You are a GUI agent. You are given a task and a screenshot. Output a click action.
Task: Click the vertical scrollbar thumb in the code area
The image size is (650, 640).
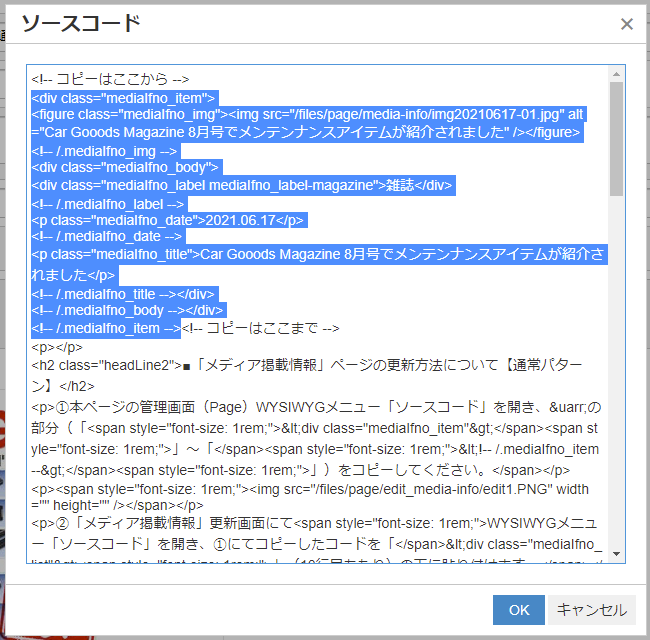(616, 140)
